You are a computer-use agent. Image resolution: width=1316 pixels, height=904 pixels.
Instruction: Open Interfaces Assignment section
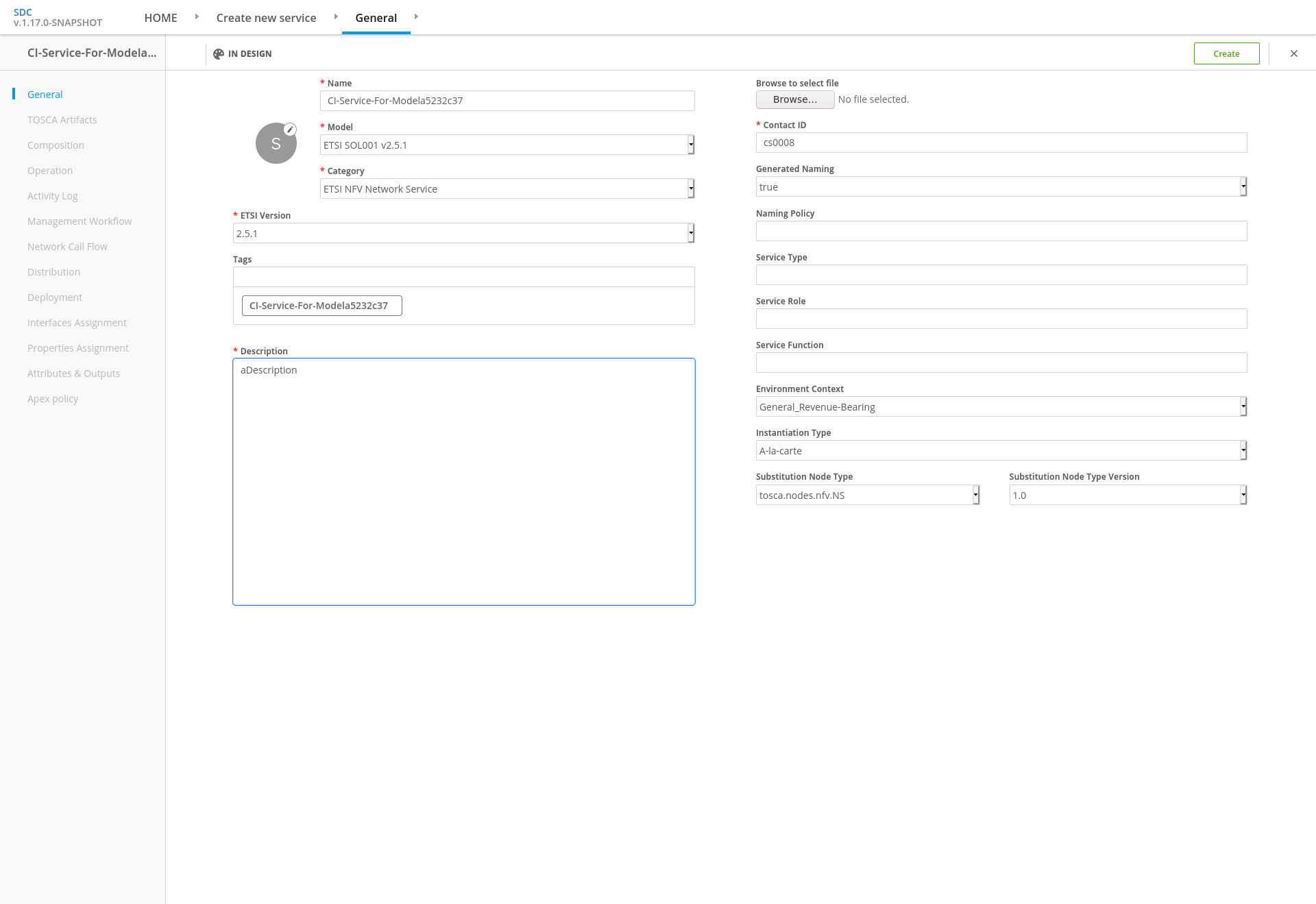point(77,323)
